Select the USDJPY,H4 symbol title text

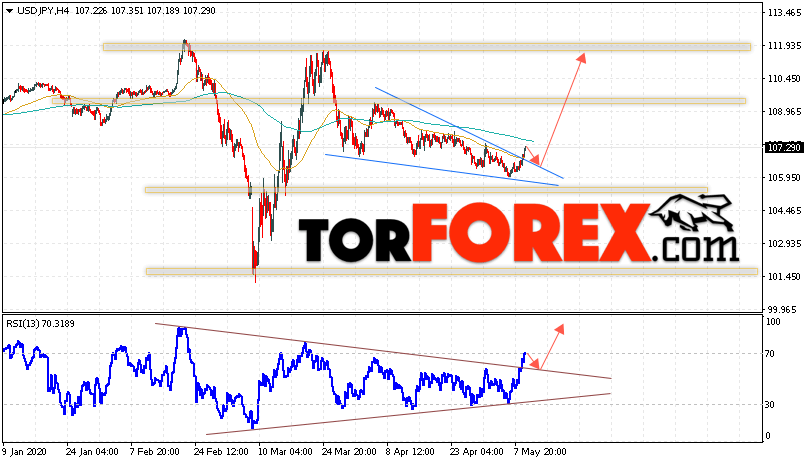43,10
